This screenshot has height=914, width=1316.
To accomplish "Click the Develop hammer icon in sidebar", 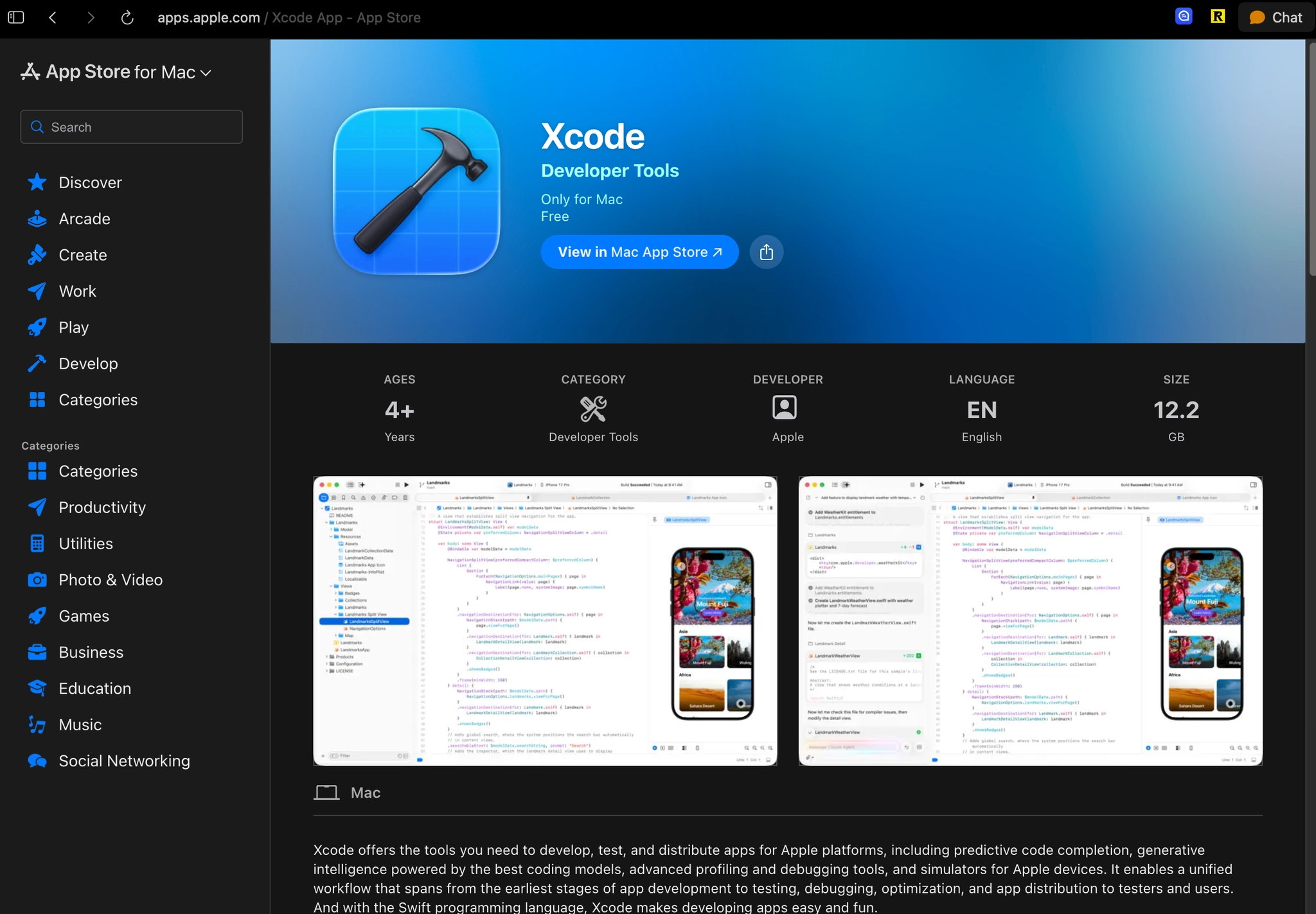I will 37,364.
